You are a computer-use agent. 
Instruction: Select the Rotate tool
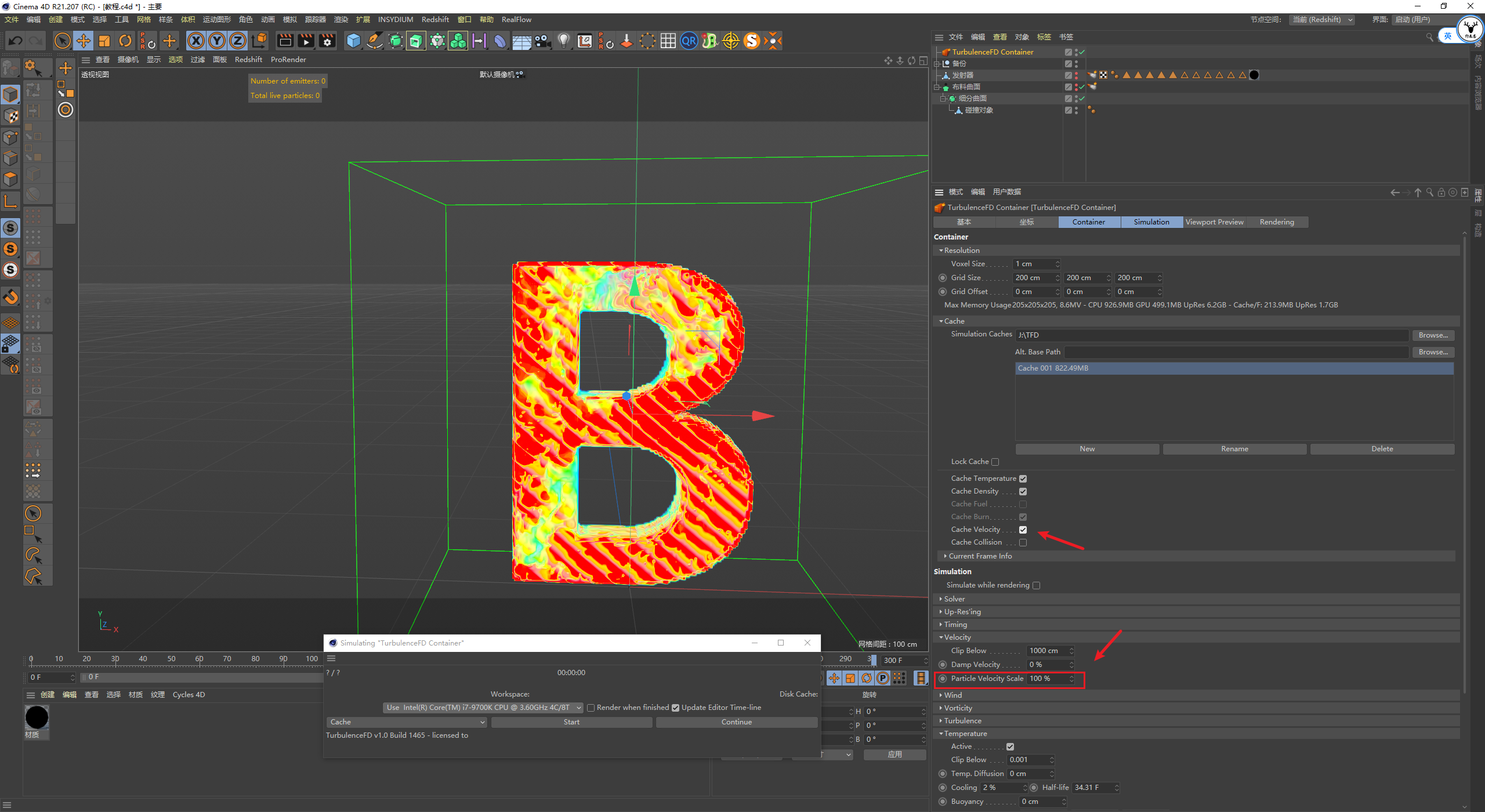(125, 41)
